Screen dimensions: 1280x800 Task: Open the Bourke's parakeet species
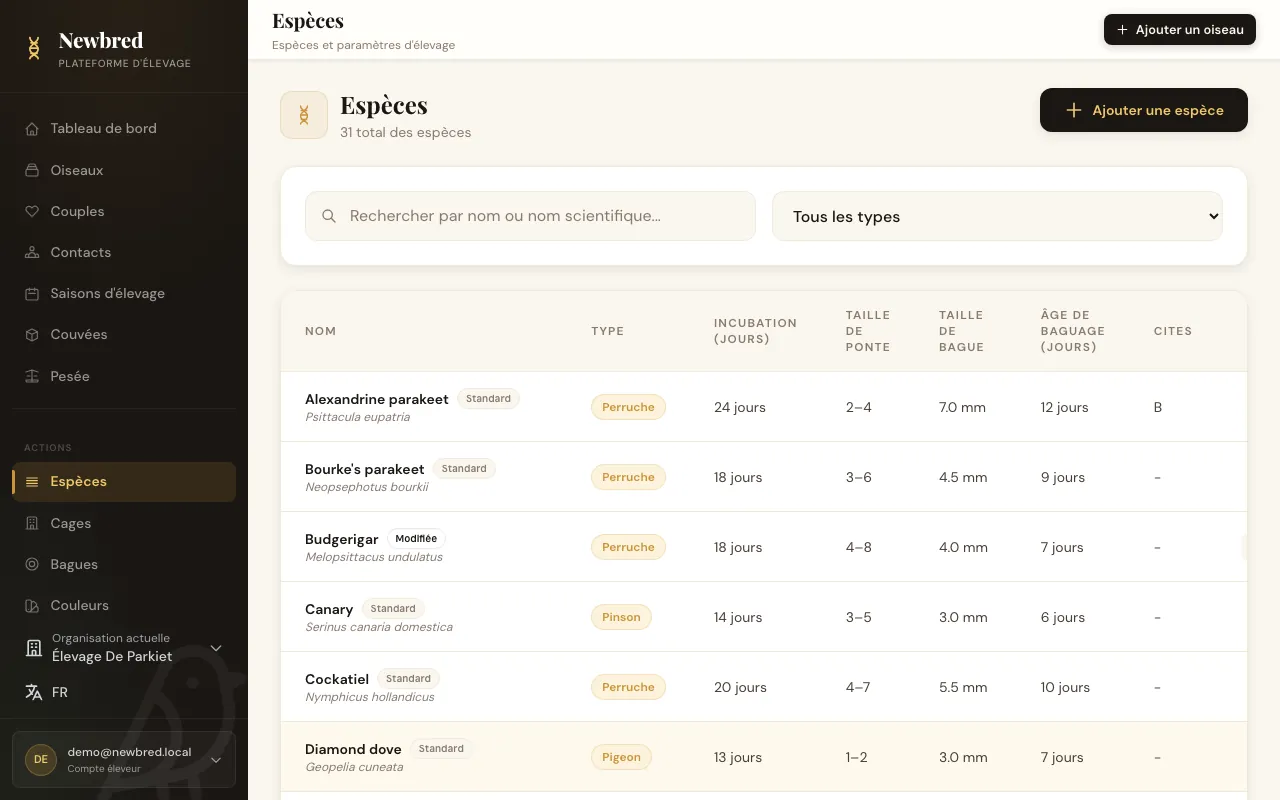tap(365, 469)
